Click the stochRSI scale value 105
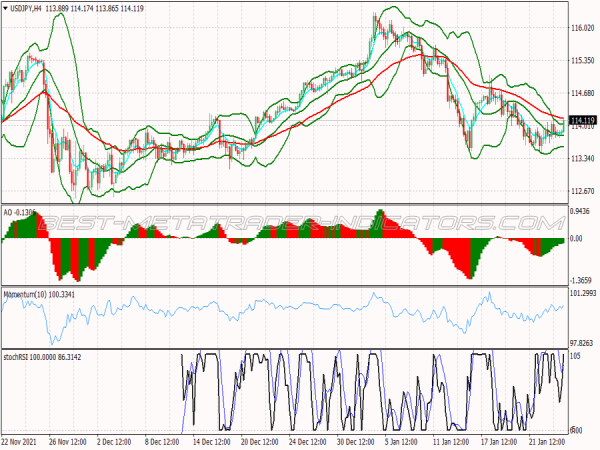Image resolution: width=600 pixels, height=450 pixels. pos(575,355)
